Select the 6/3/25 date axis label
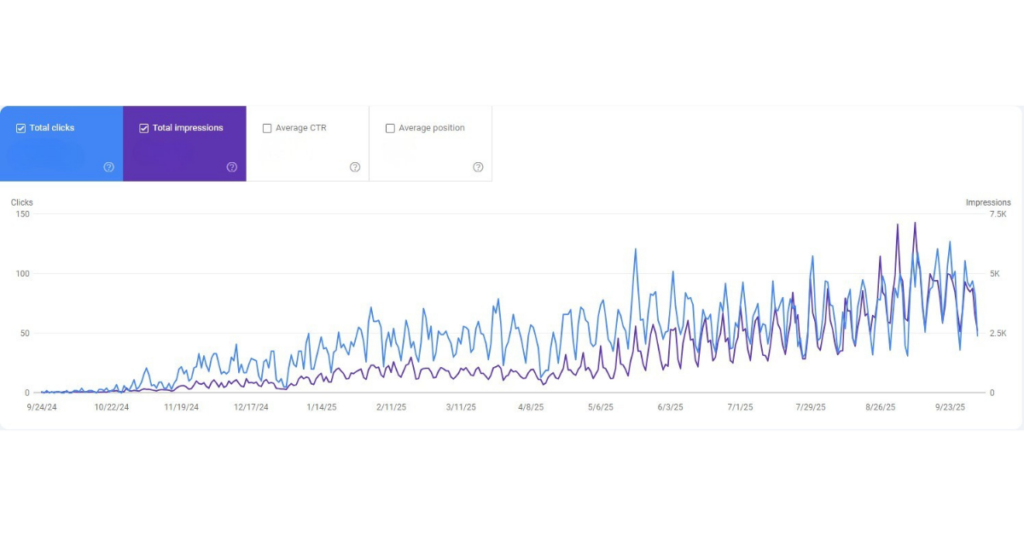The image size is (1024, 536). pyautogui.click(x=670, y=407)
